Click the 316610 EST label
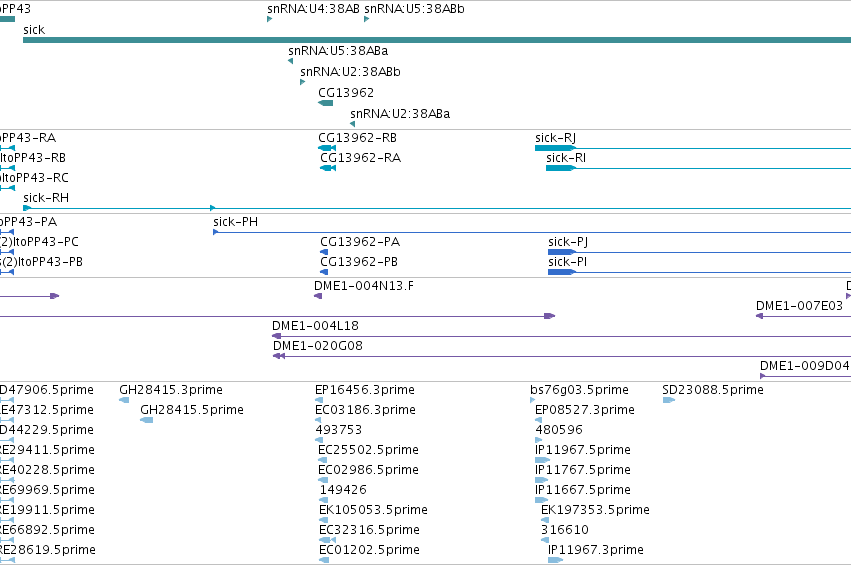The width and height of the screenshot is (851, 565). (x=565, y=530)
